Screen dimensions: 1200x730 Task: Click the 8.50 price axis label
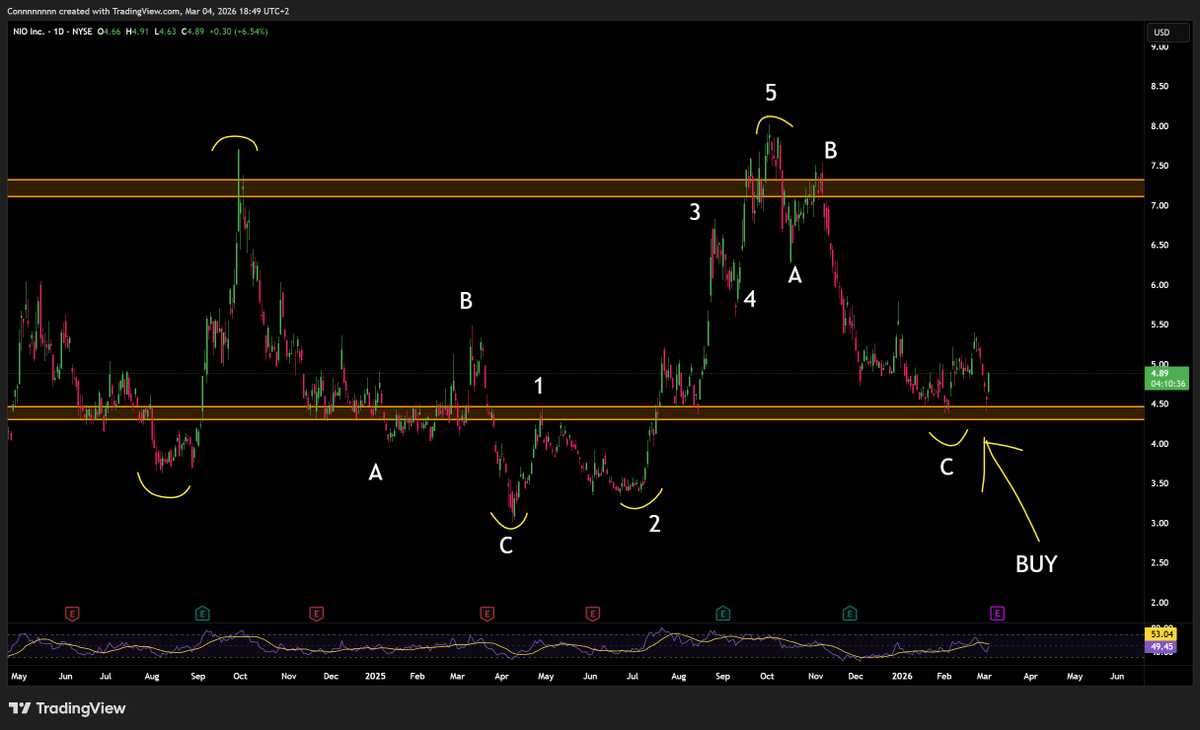click(x=1160, y=87)
